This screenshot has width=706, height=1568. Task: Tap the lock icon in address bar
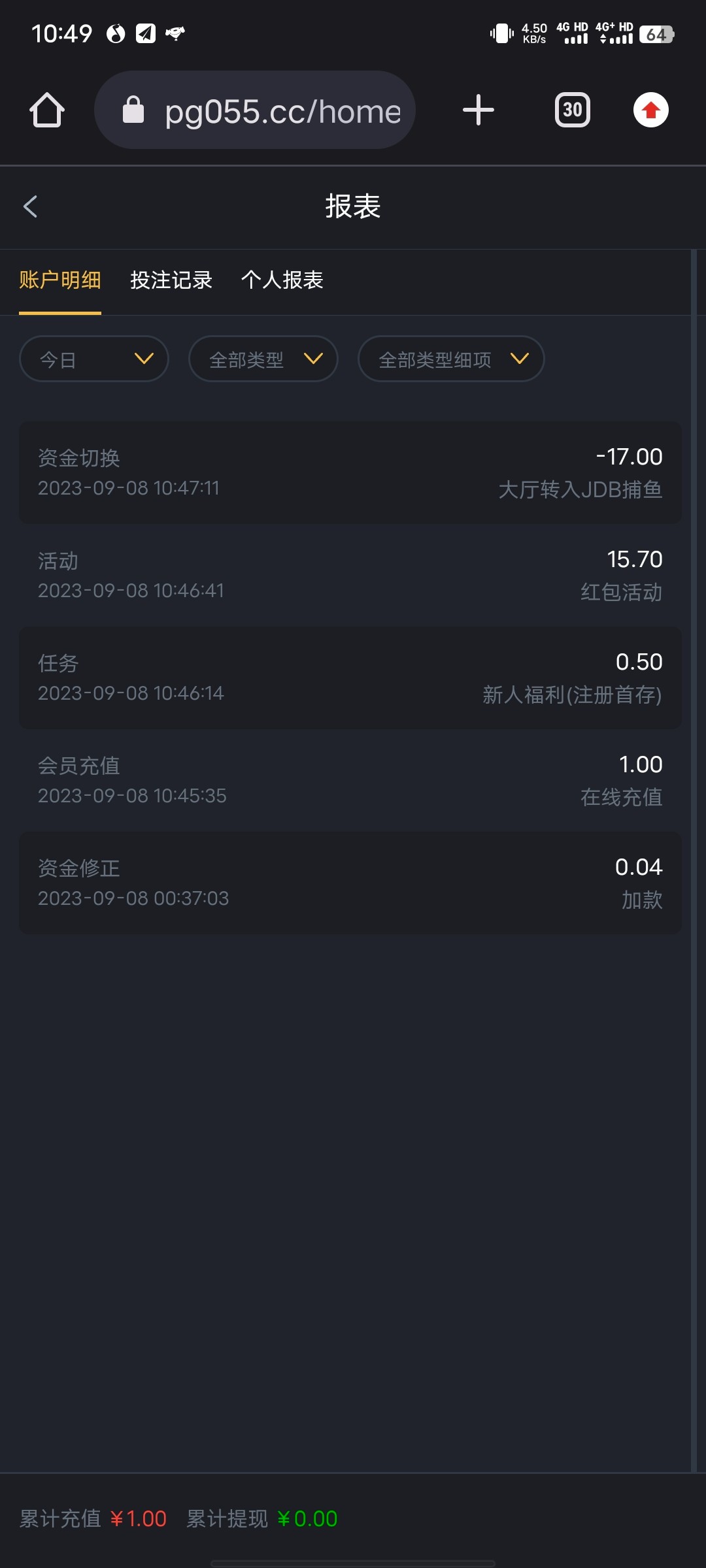tap(133, 110)
